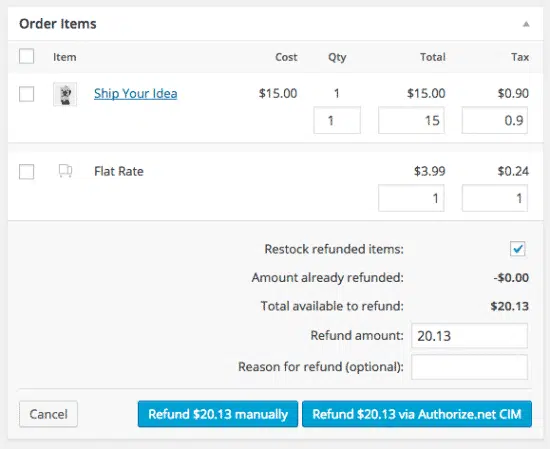Image resolution: width=550 pixels, height=449 pixels.
Task: Click the Order Items panel title
Action: 58,24
